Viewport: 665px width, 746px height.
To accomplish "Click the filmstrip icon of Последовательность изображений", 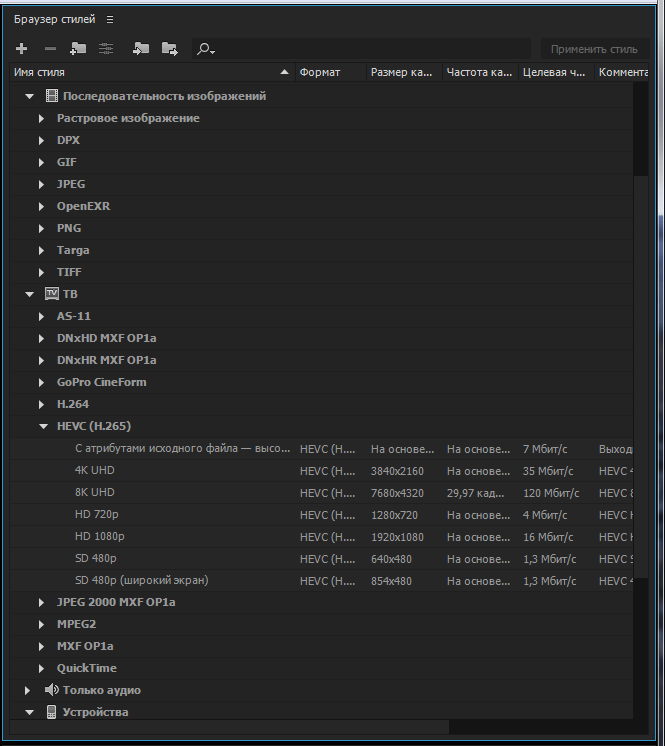I will point(51,96).
